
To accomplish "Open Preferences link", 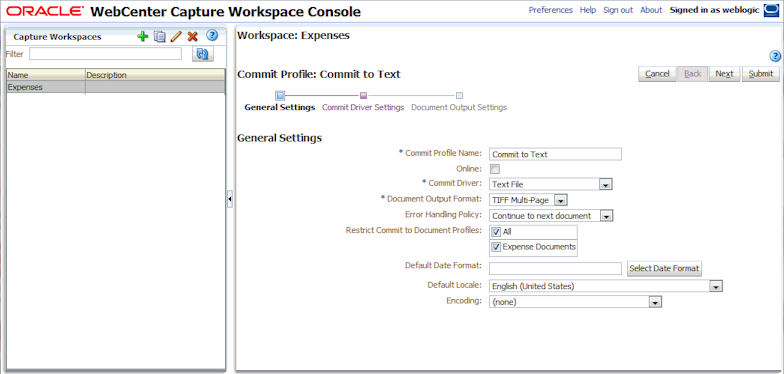I will (550, 10).
